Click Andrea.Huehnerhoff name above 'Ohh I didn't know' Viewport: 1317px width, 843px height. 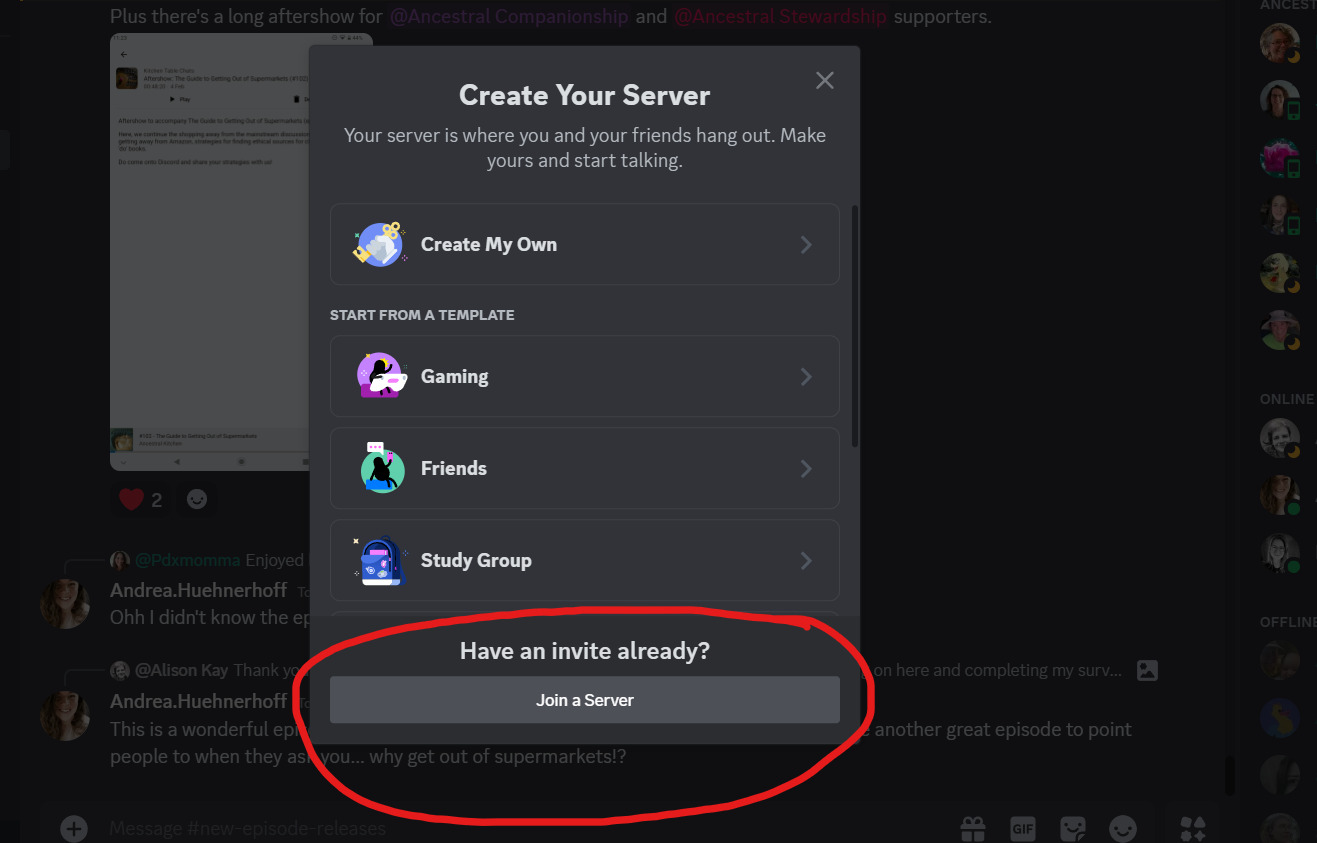(x=198, y=590)
